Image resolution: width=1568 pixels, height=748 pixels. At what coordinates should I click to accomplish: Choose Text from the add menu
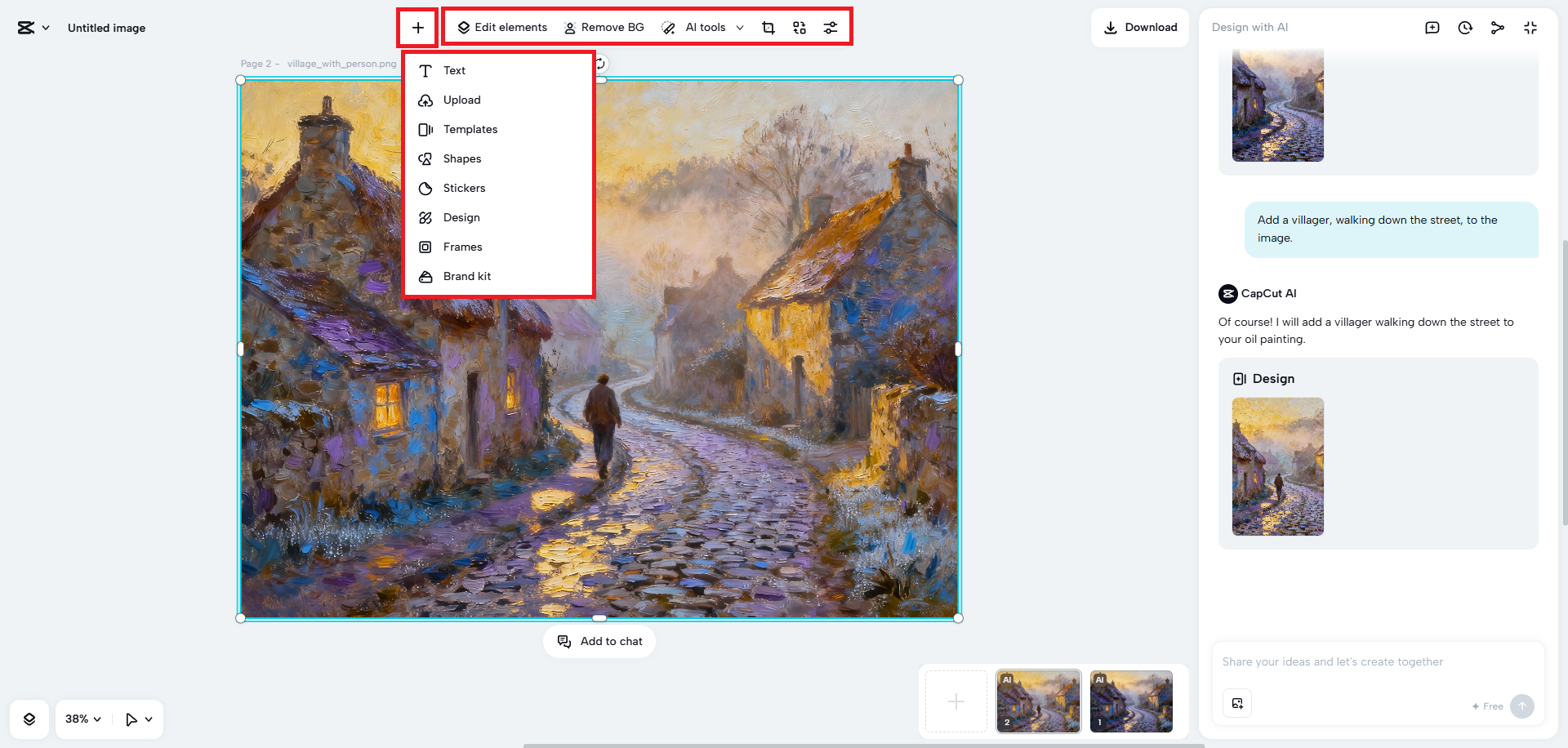click(454, 71)
